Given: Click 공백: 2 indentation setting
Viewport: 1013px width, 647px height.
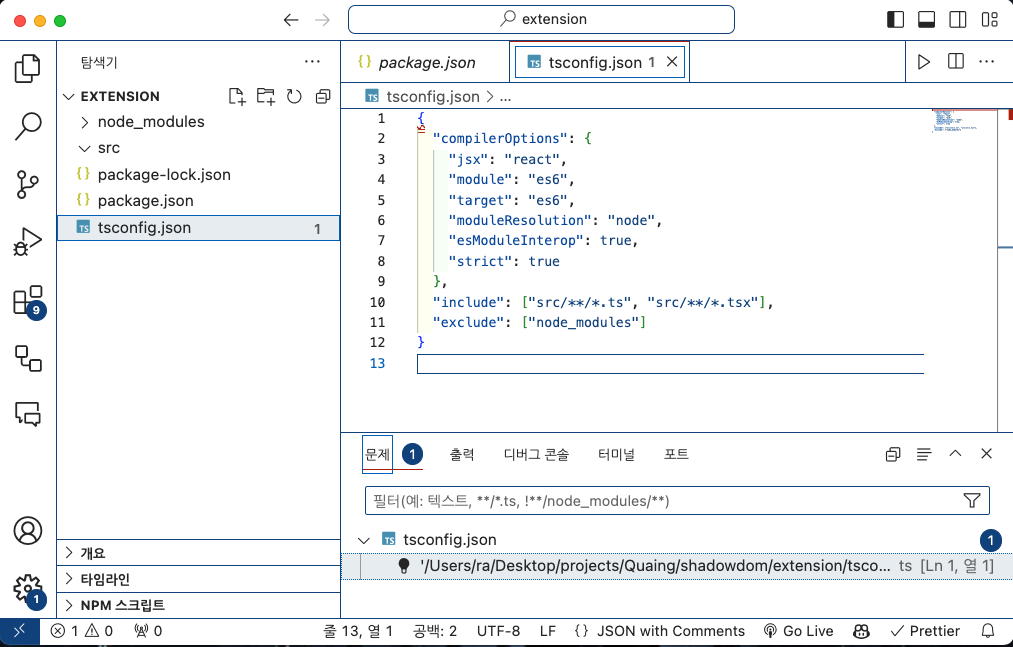Looking at the screenshot, I should (x=435, y=631).
